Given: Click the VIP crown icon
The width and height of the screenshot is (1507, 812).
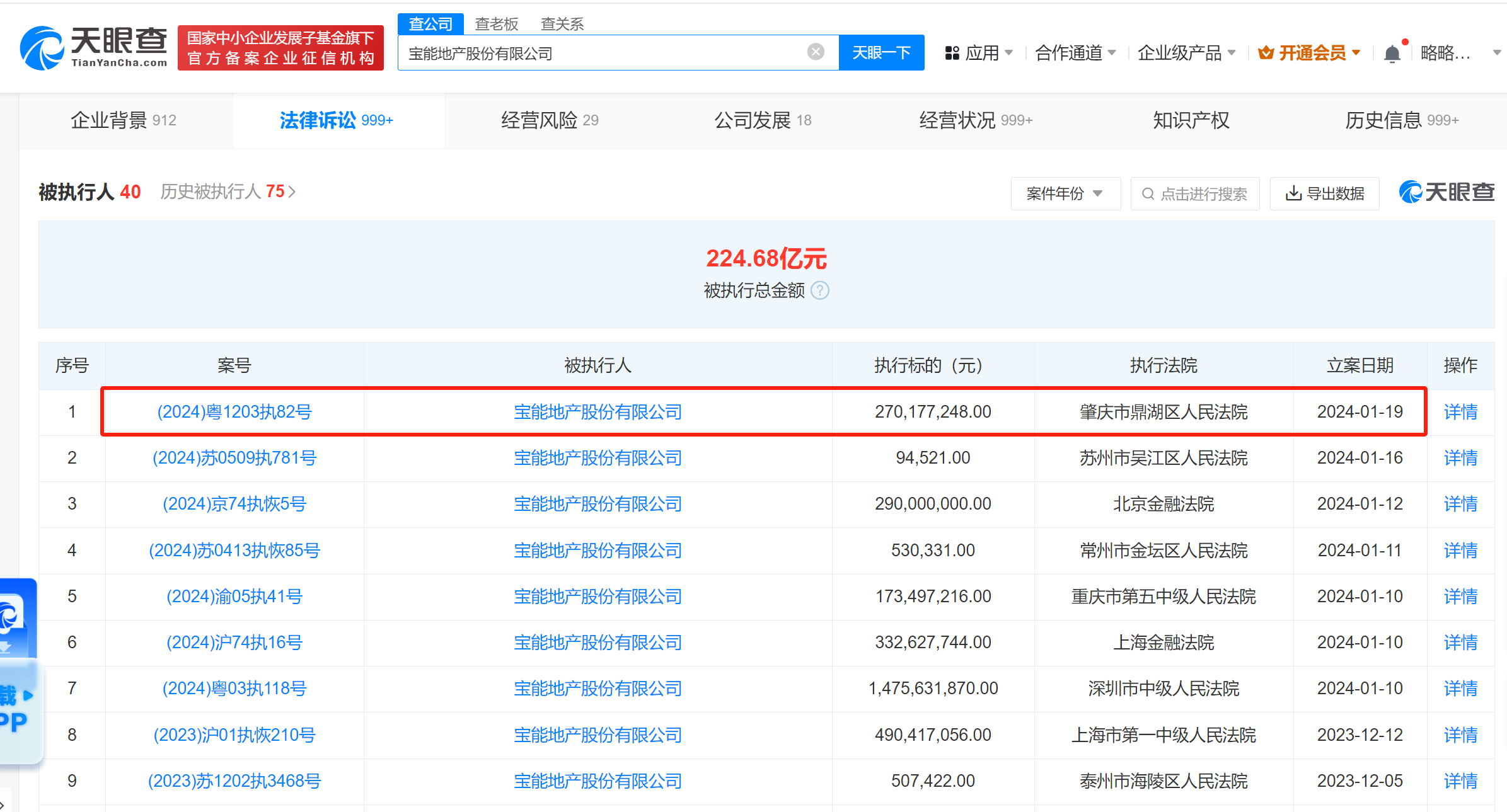Looking at the screenshot, I should [1266, 53].
